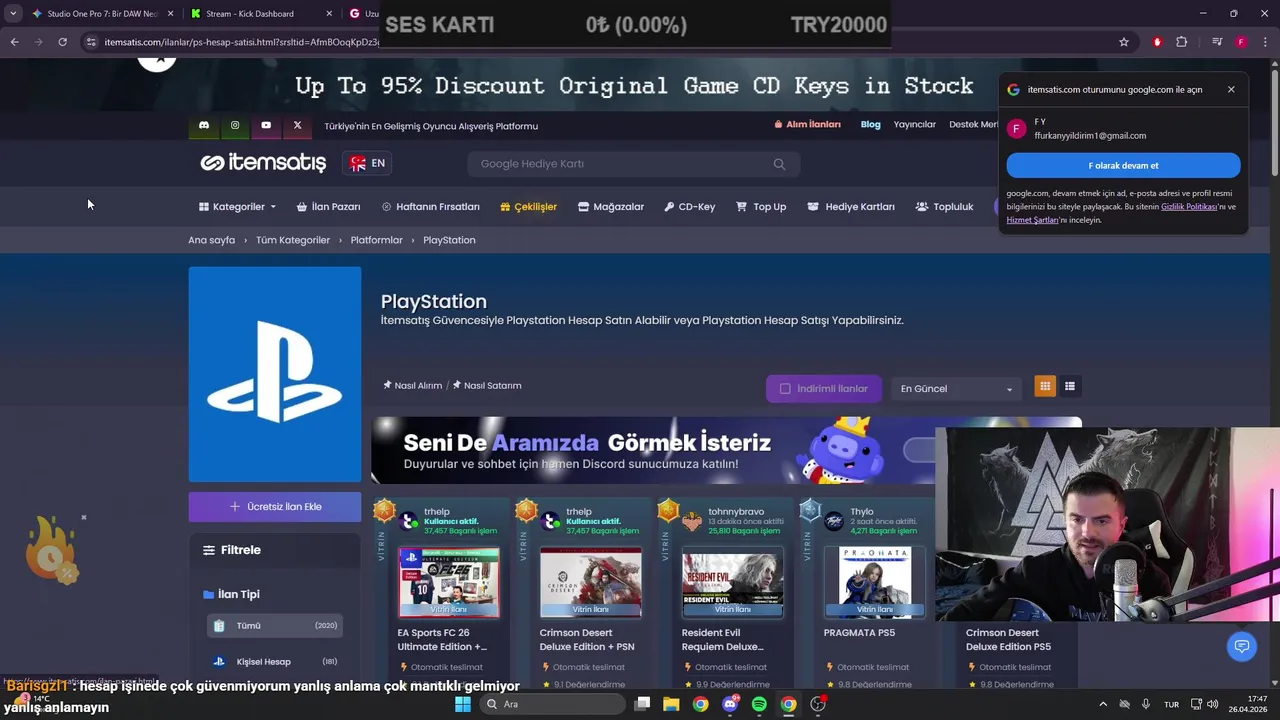Show hidden system tray icons chevron
Screen dimensions: 1280x720
[x=1103, y=704]
